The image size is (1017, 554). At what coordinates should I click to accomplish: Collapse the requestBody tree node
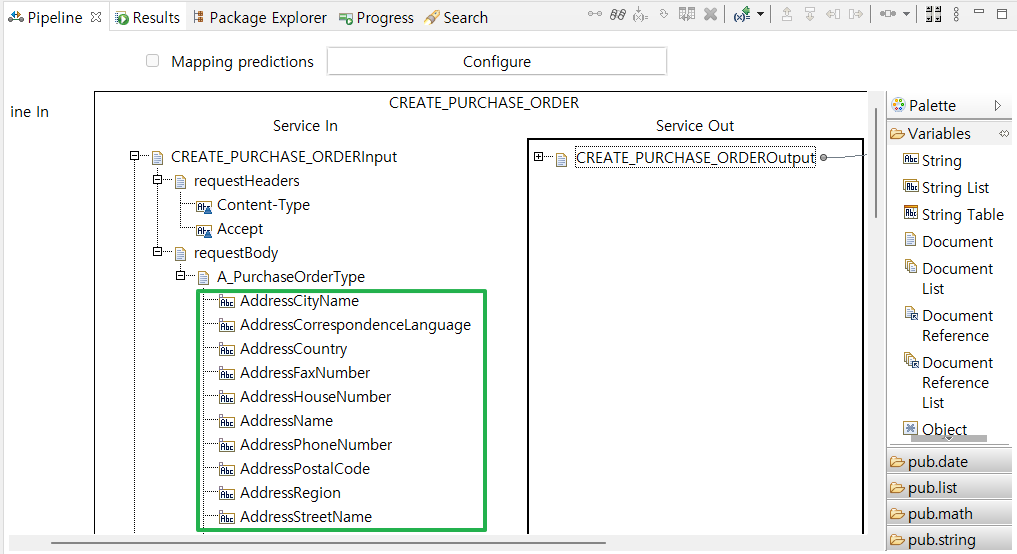pos(157,253)
